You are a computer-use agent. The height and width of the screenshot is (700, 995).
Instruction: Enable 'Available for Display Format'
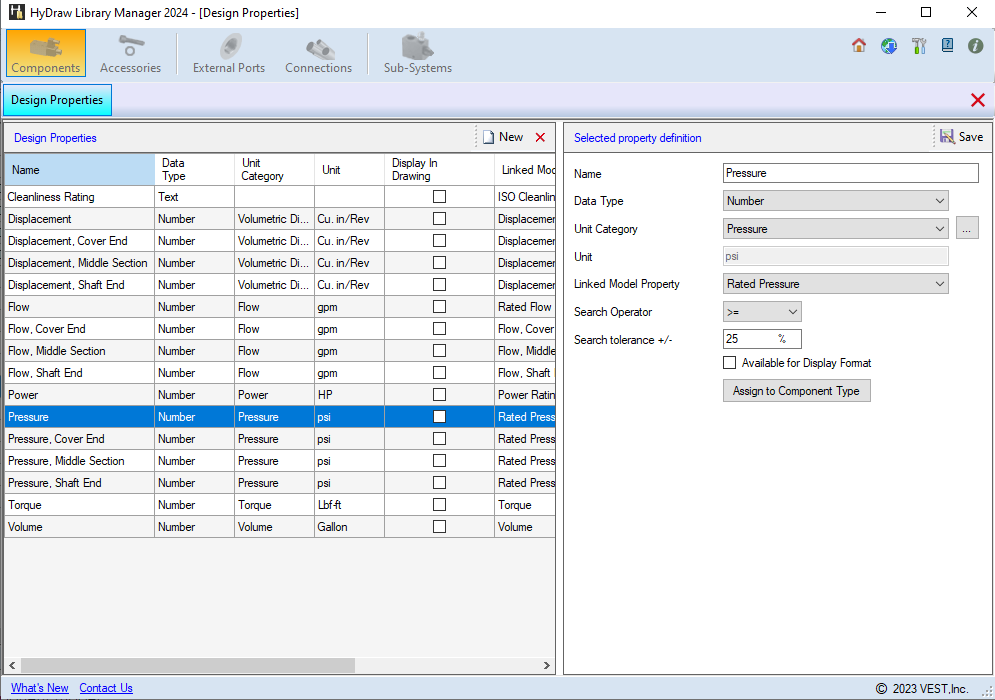pyautogui.click(x=729, y=363)
